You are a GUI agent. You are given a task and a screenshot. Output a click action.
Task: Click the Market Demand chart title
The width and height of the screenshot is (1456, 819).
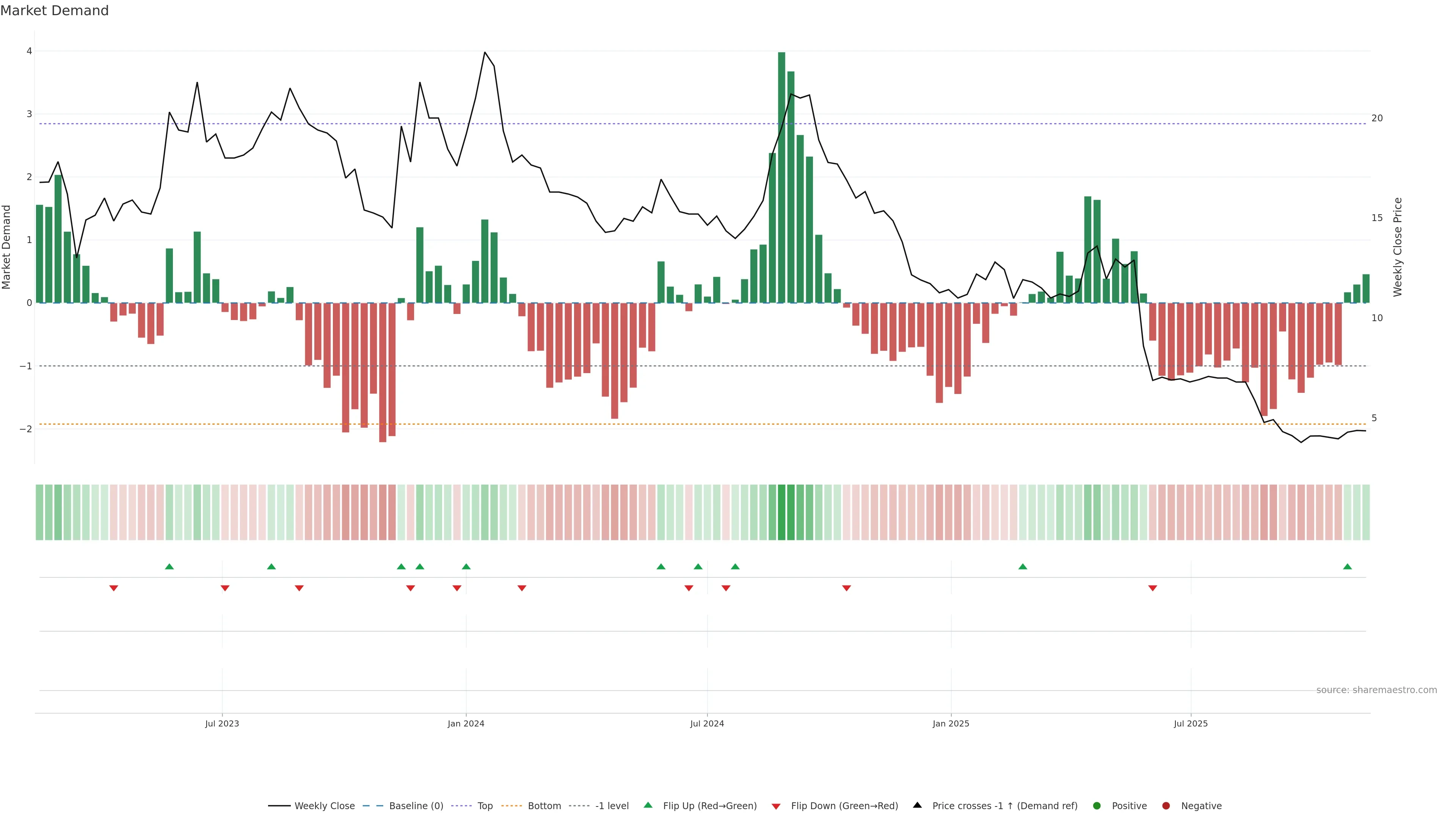click(54, 11)
